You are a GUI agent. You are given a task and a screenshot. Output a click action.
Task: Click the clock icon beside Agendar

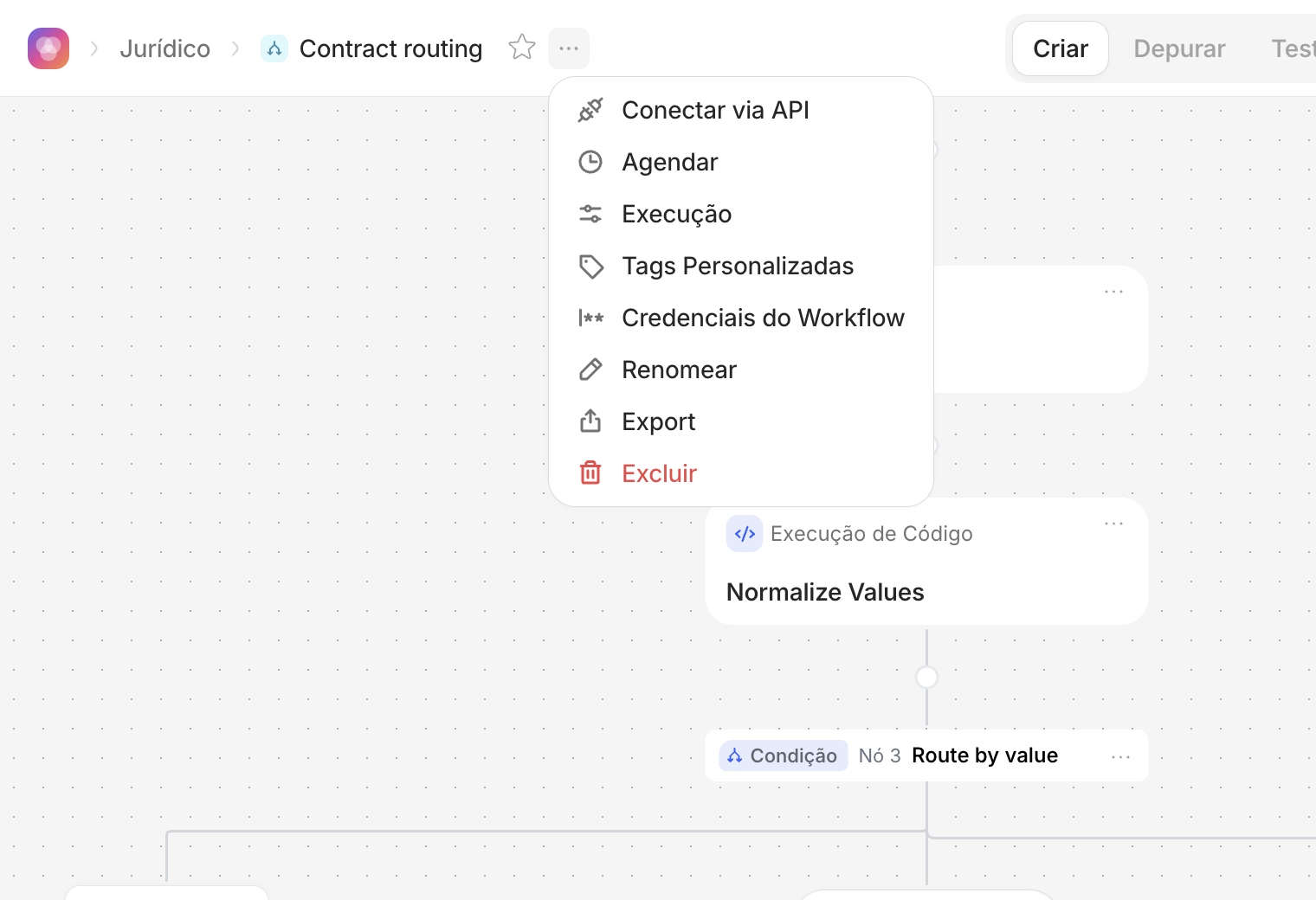point(590,162)
